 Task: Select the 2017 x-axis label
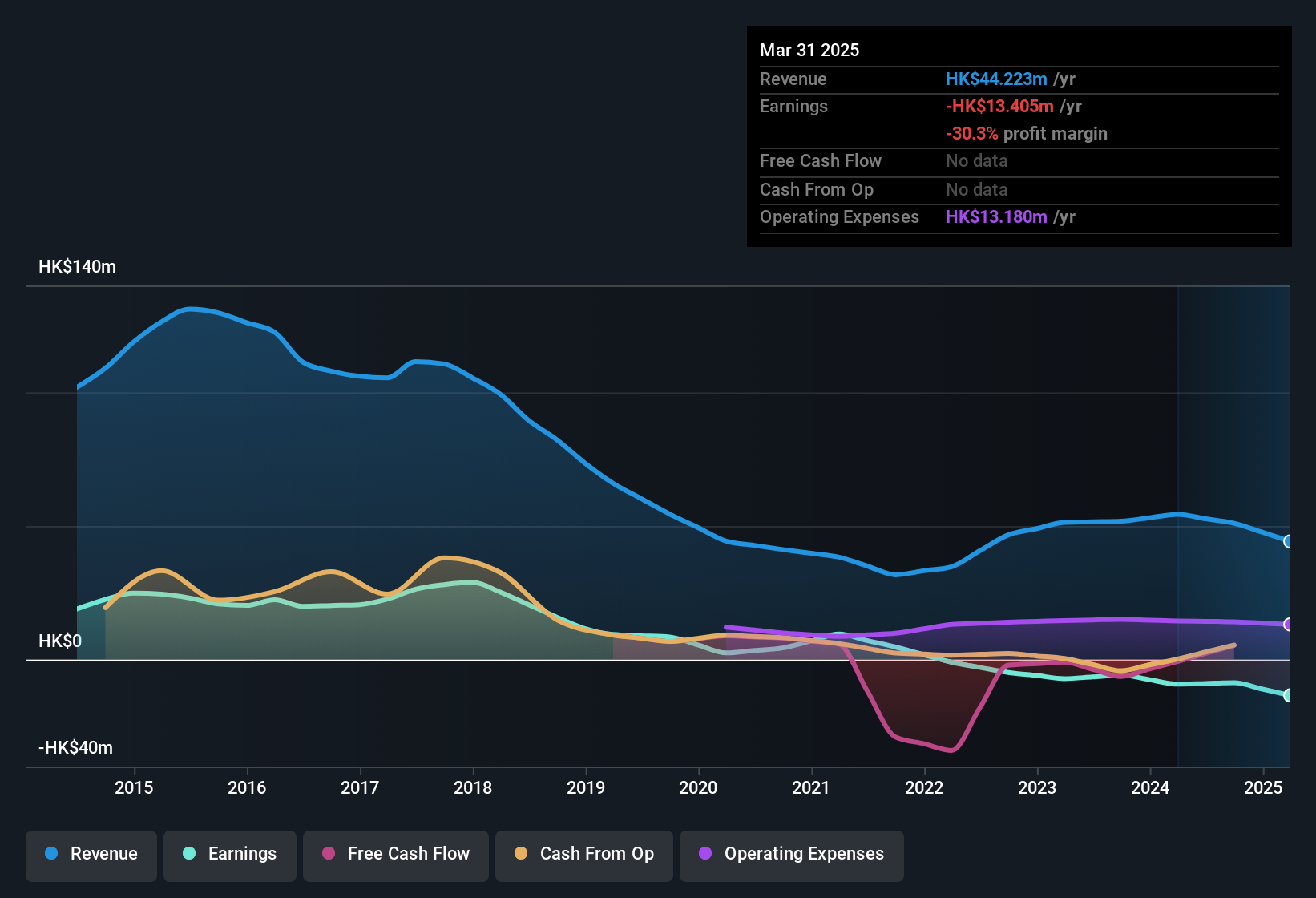[360, 787]
